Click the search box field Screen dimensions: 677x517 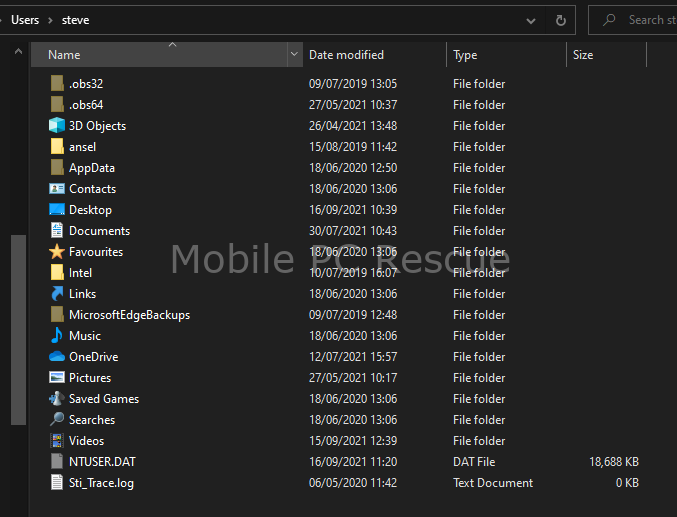pyautogui.click(x=633, y=20)
